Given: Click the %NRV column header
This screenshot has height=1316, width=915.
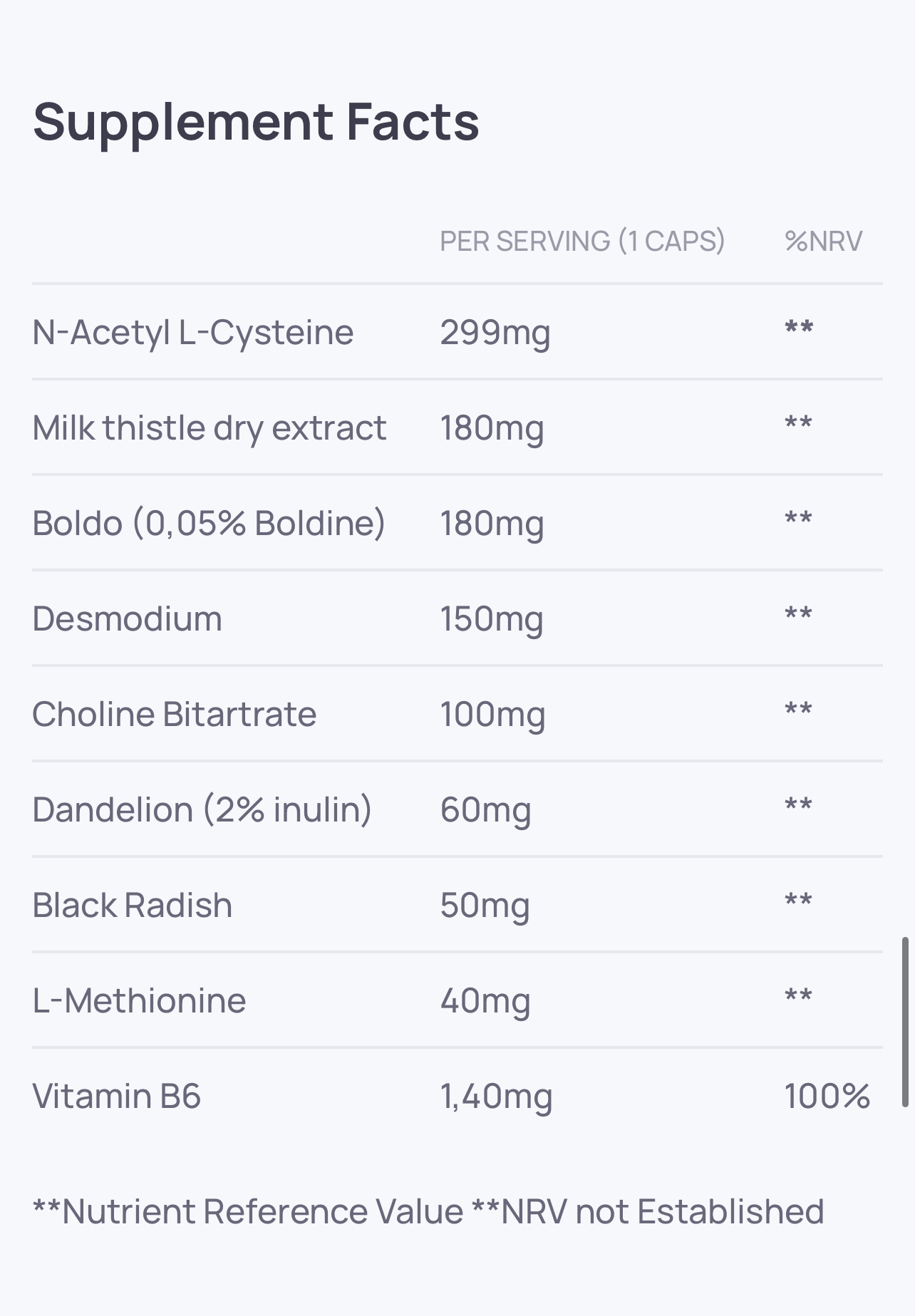Looking at the screenshot, I should pyautogui.click(x=823, y=242).
